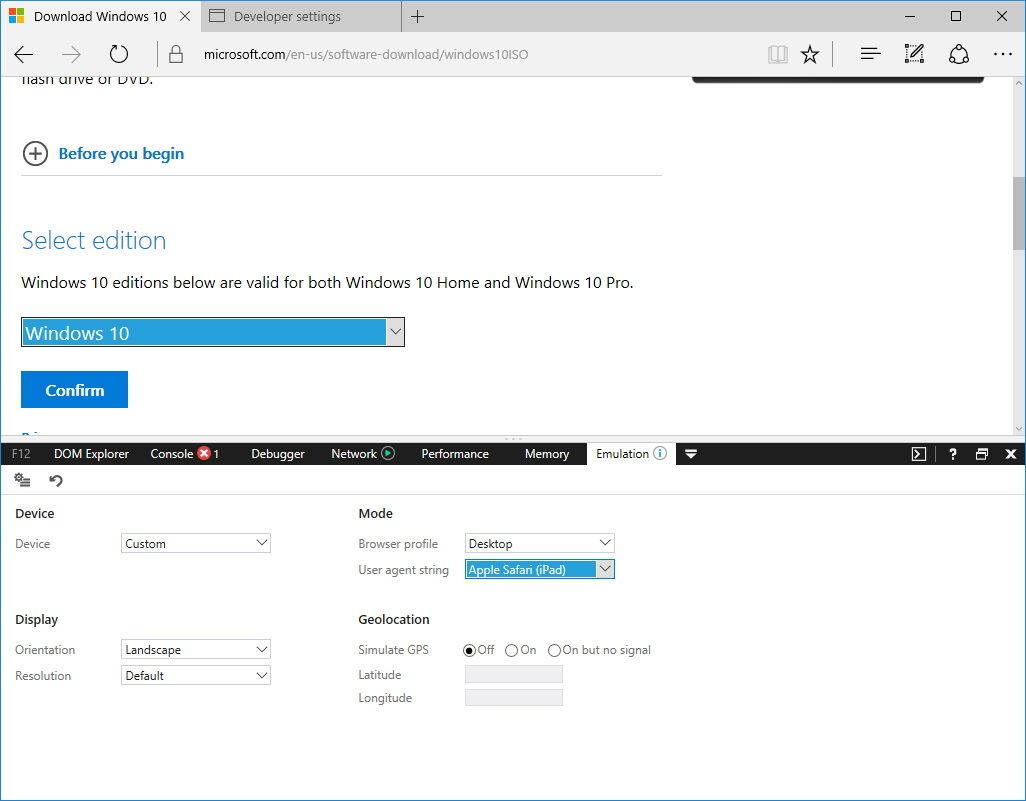
Task: Open the User agent string dropdown
Action: (x=539, y=569)
